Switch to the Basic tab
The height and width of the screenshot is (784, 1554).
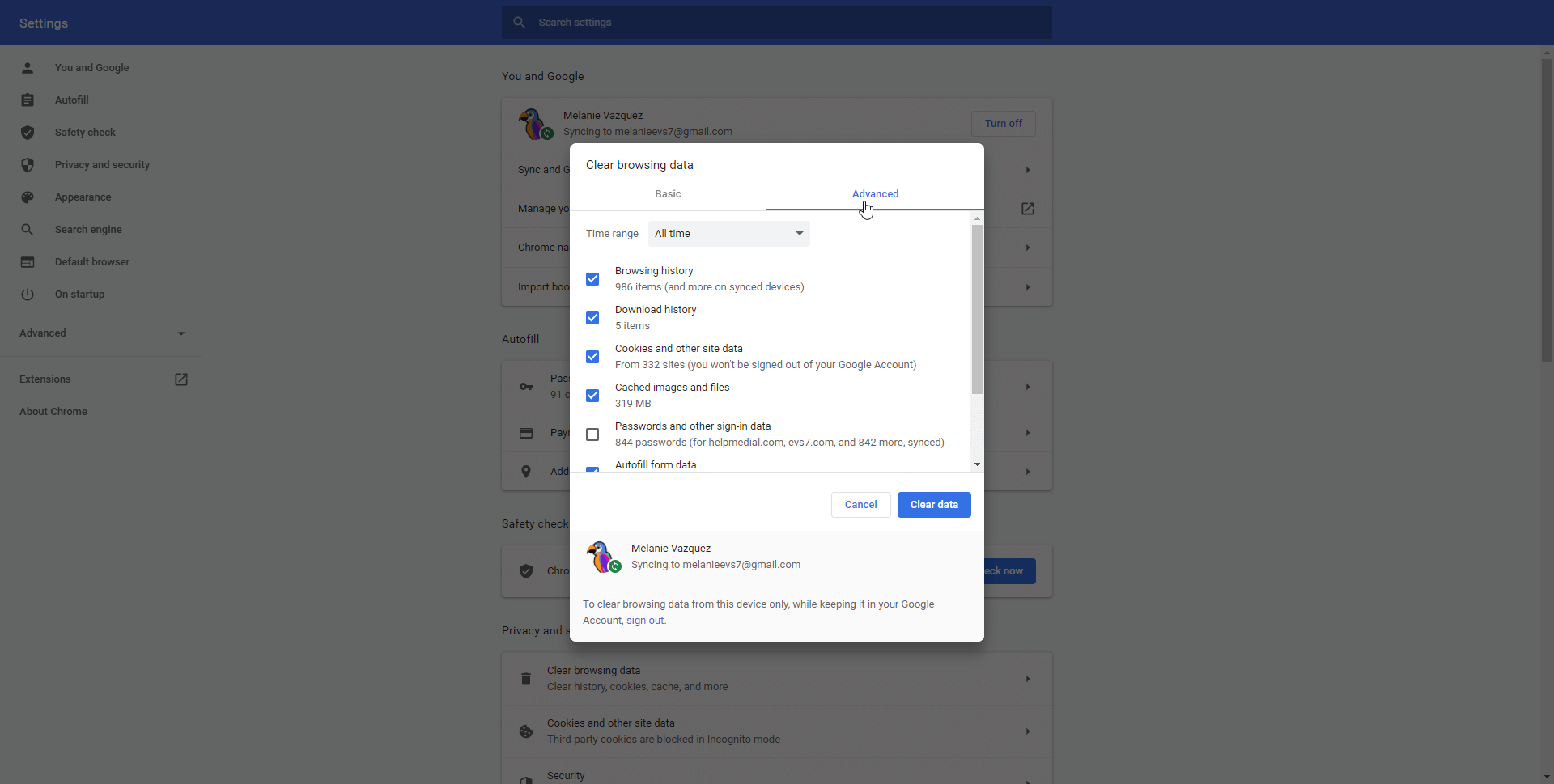[668, 194]
